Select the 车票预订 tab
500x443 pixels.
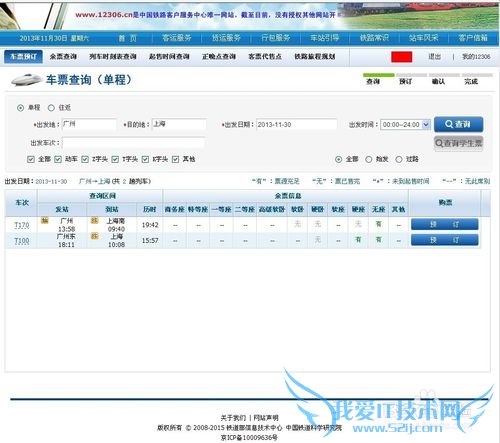[23, 57]
